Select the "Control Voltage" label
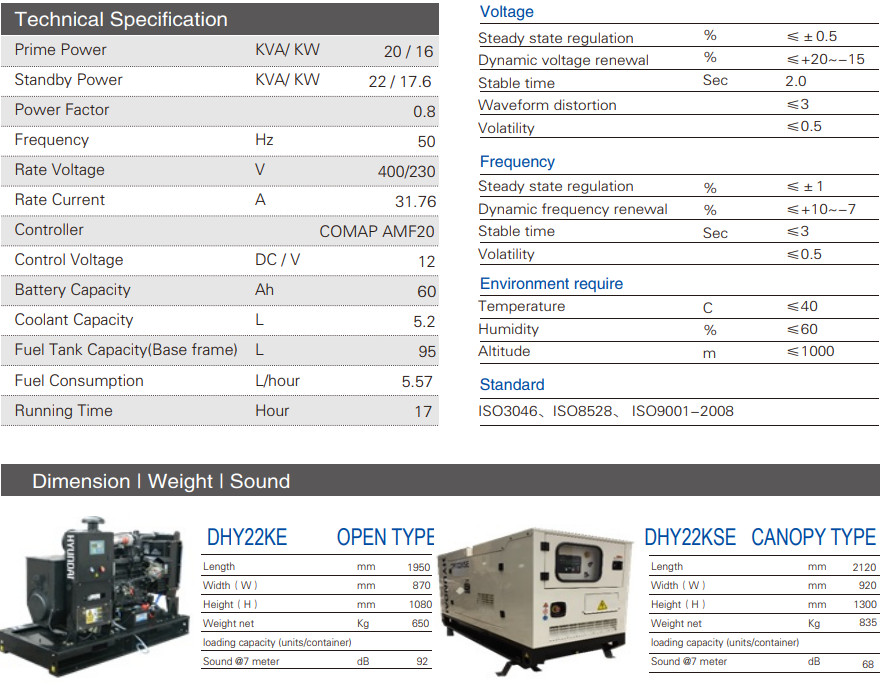The width and height of the screenshot is (881, 694). pyautogui.click(x=69, y=260)
